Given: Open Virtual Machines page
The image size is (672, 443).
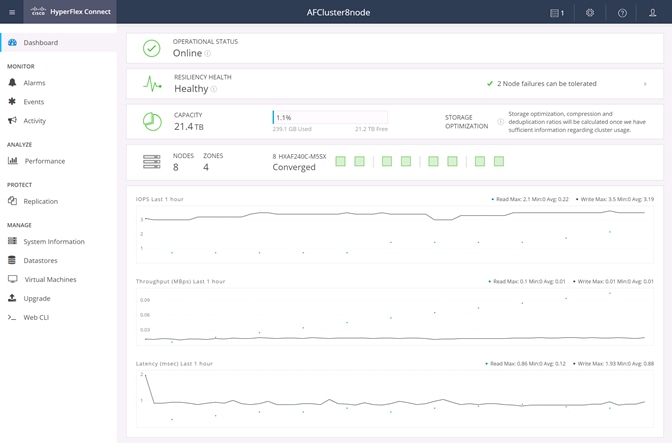Looking at the screenshot, I should point(58,279).
